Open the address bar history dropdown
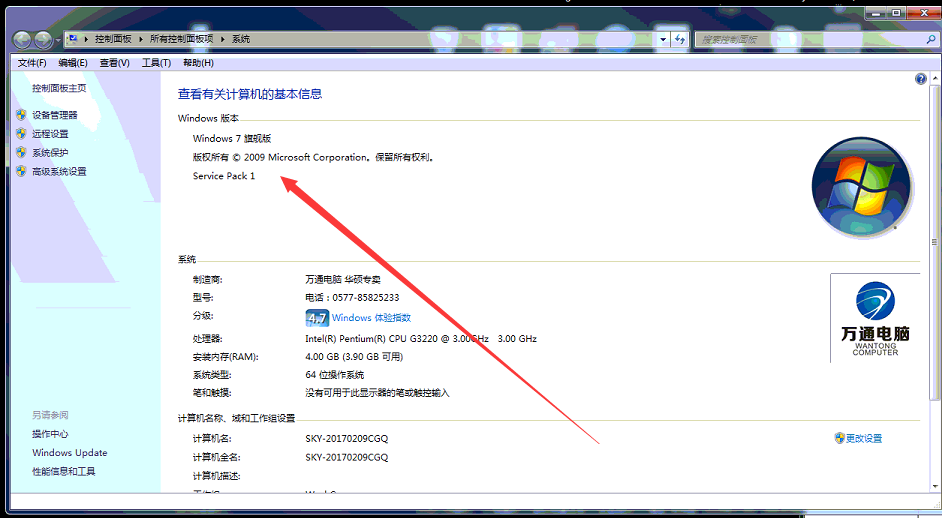 [x=663, y=39]
